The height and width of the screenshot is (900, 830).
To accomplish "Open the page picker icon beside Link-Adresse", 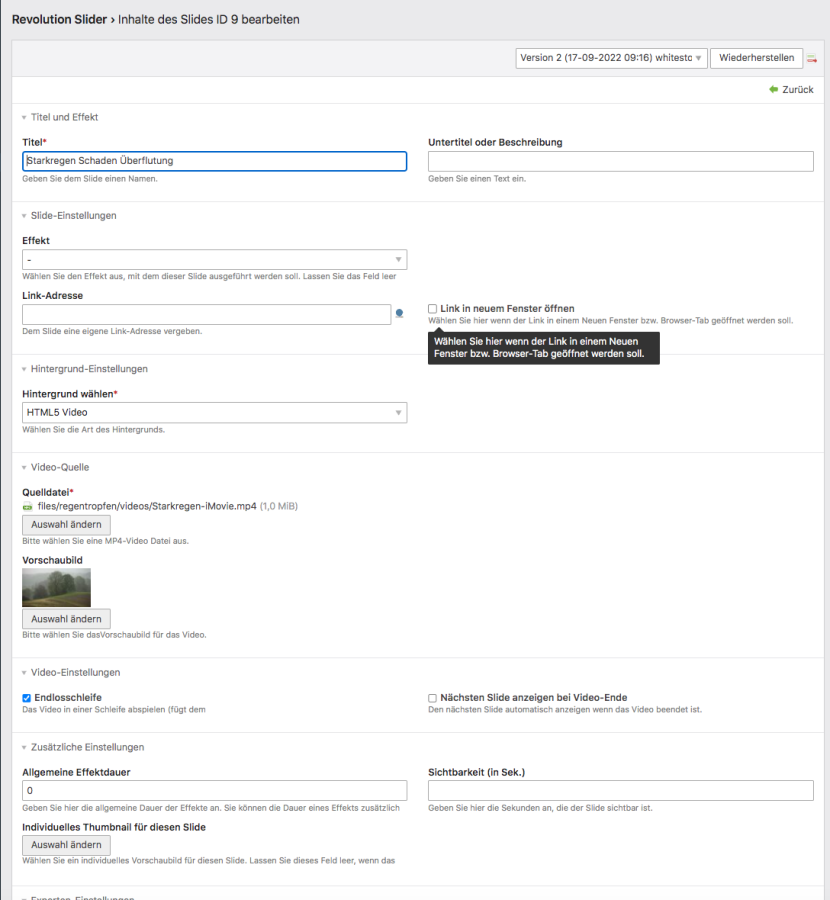I will (400, 314).
